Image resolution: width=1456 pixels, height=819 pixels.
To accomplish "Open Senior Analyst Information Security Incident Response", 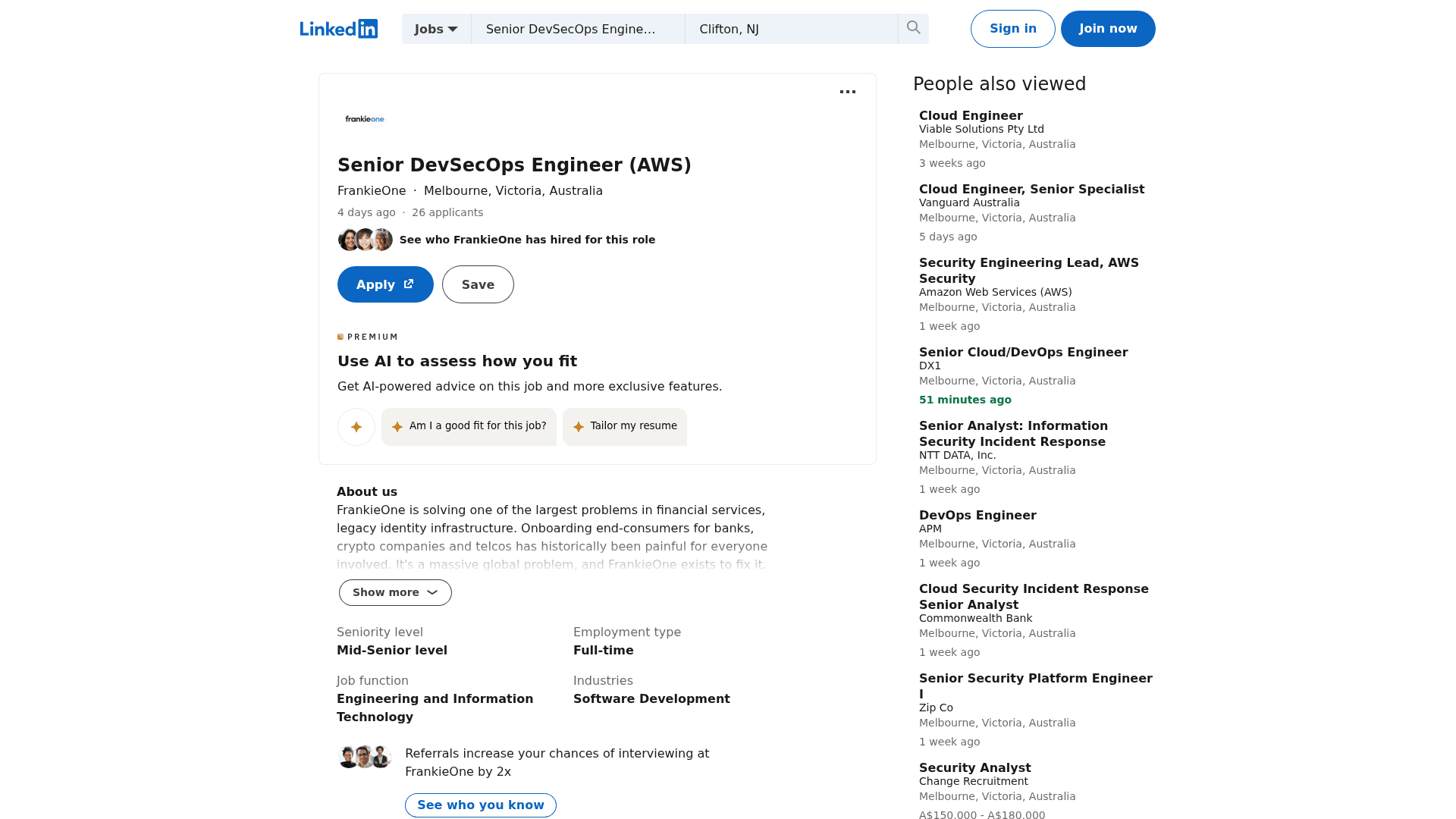I will [1013, 434].
